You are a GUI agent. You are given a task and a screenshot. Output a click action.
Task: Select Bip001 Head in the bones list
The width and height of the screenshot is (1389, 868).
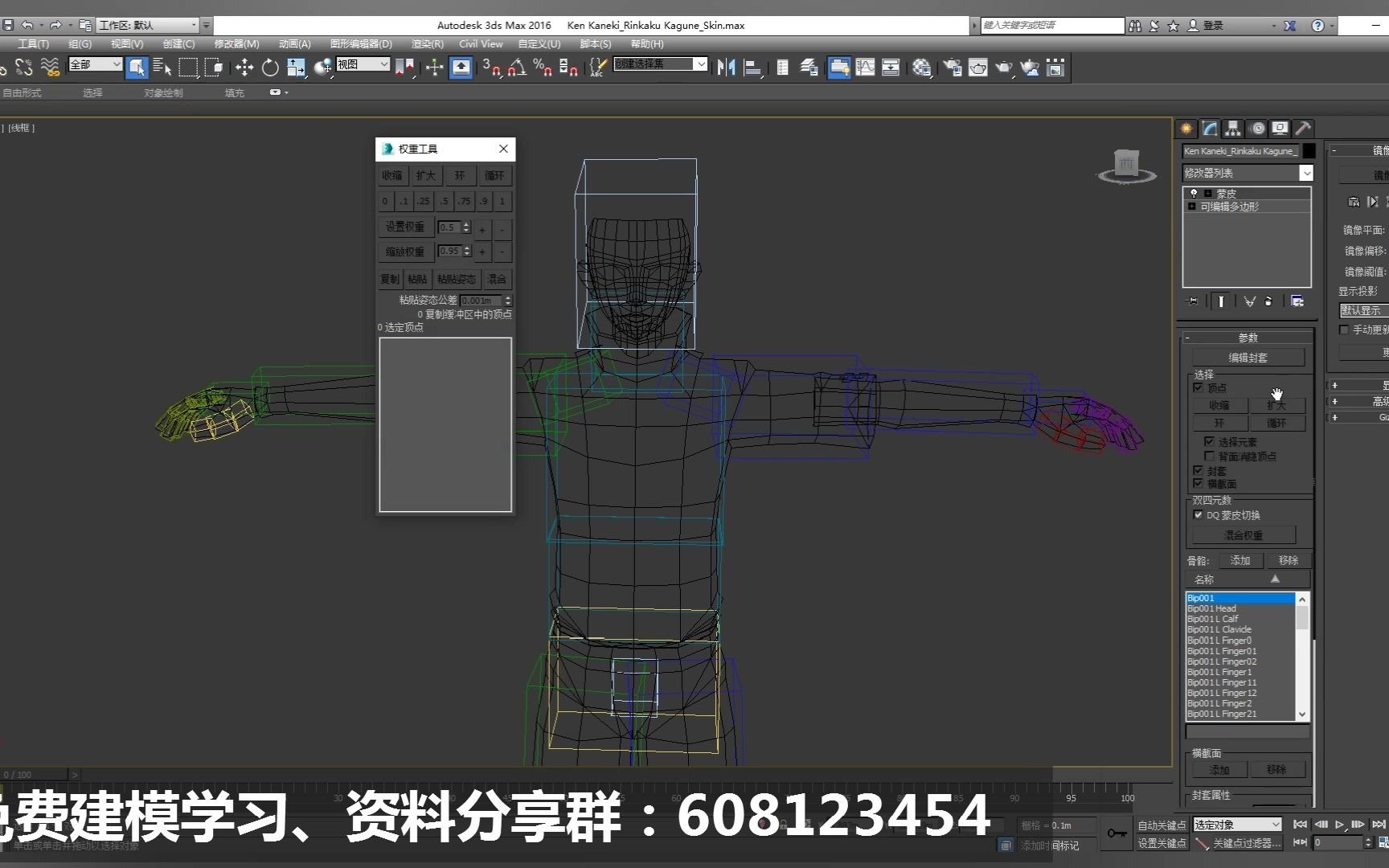[x=1212, y=608]
